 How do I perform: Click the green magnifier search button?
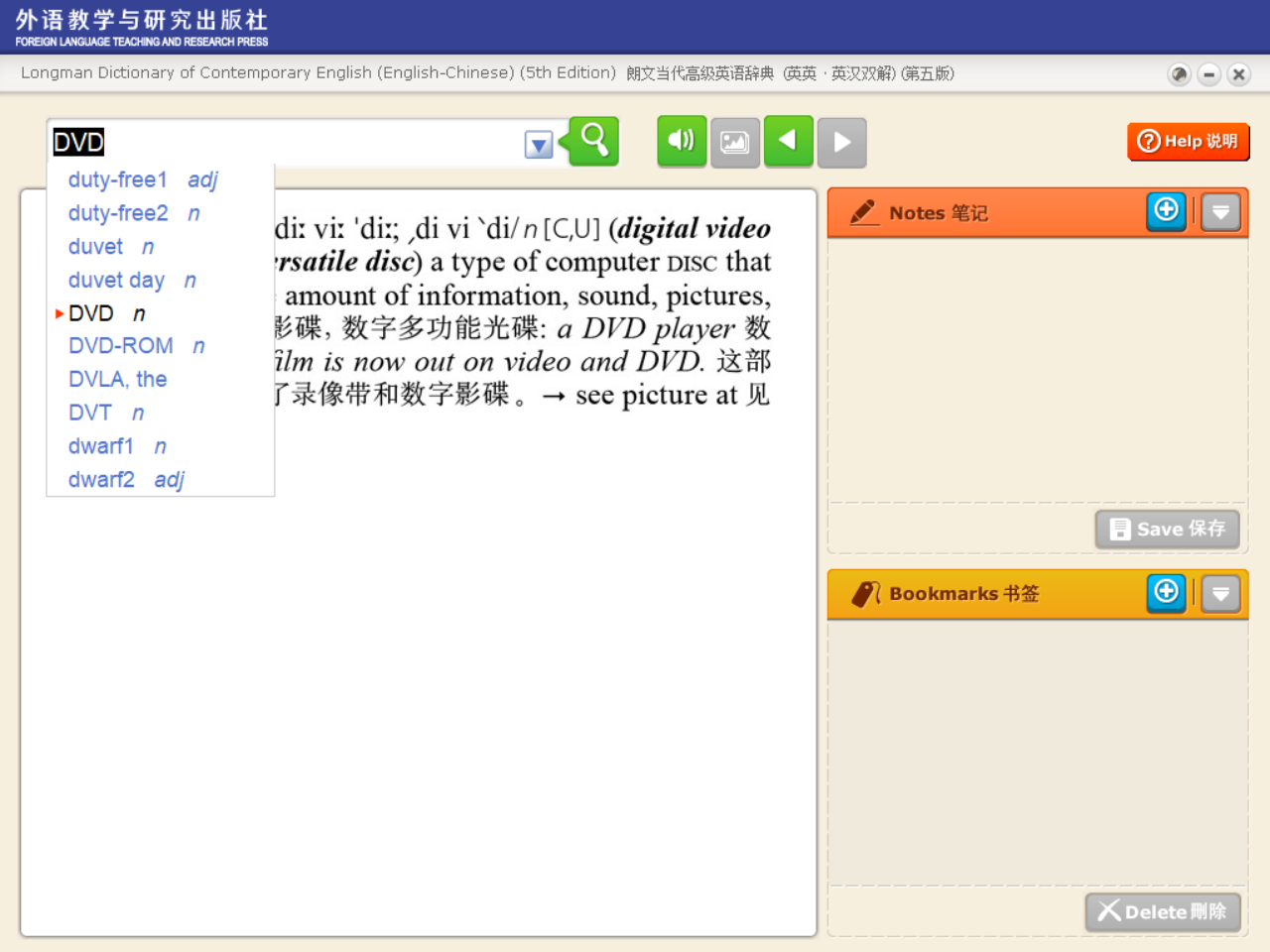click(593, 141)
